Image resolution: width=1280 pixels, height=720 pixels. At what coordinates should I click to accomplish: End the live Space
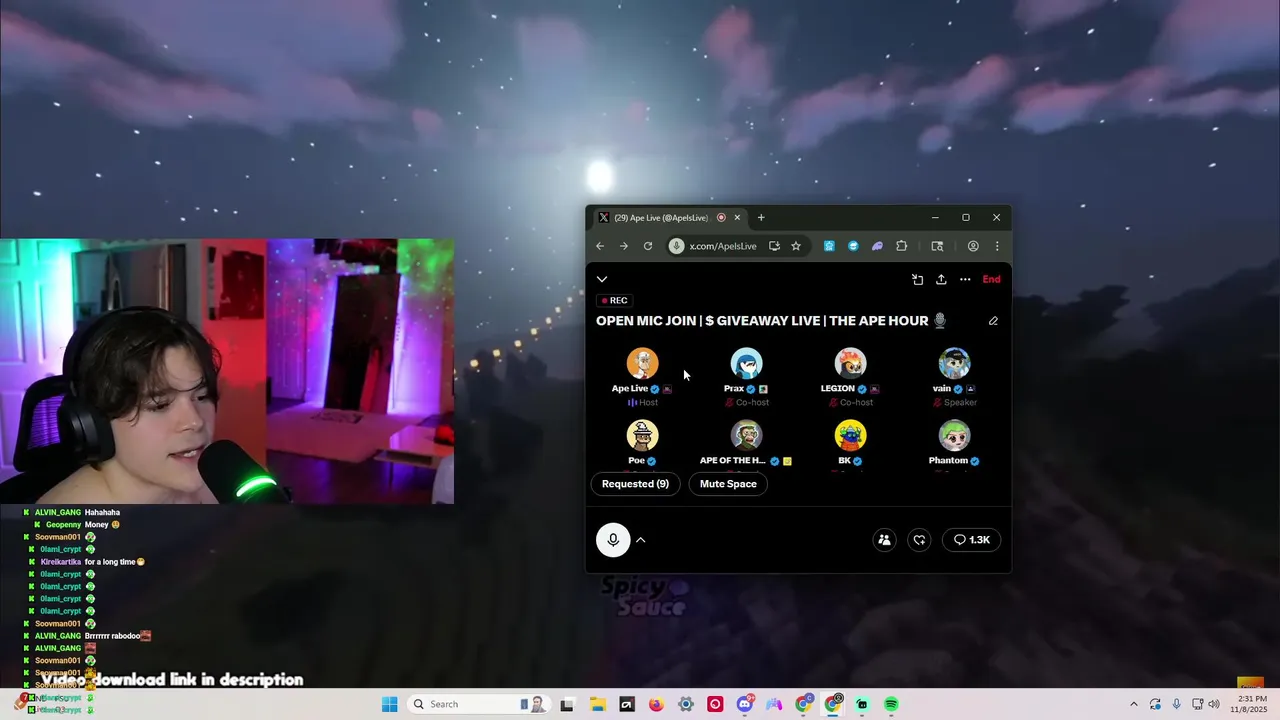click(x=991, y=280)
